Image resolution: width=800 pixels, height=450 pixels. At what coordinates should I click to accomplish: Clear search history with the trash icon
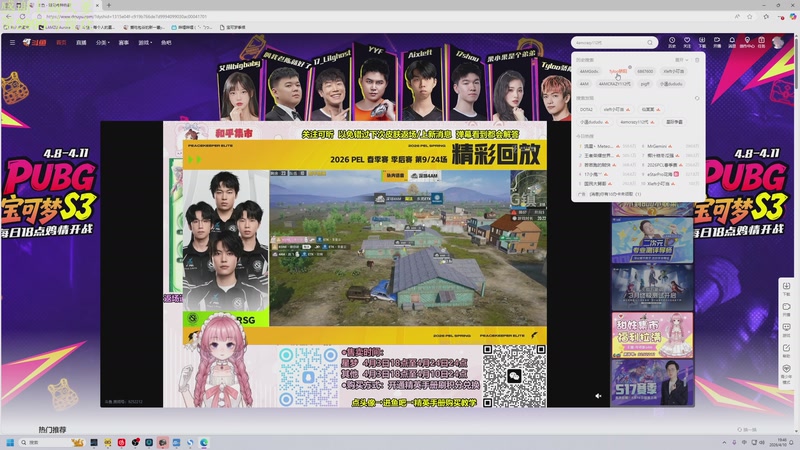tap(697, 60)
